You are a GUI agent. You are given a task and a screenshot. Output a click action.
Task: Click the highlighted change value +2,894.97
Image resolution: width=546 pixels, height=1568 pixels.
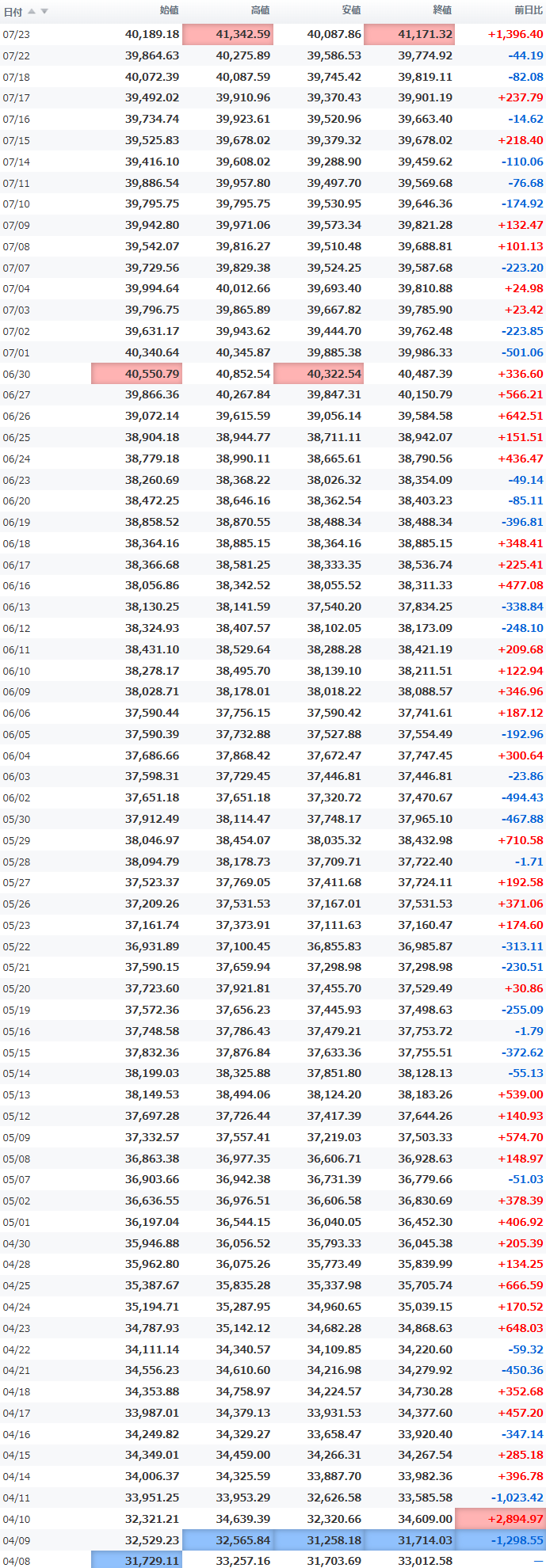(x=501, y=1519)
